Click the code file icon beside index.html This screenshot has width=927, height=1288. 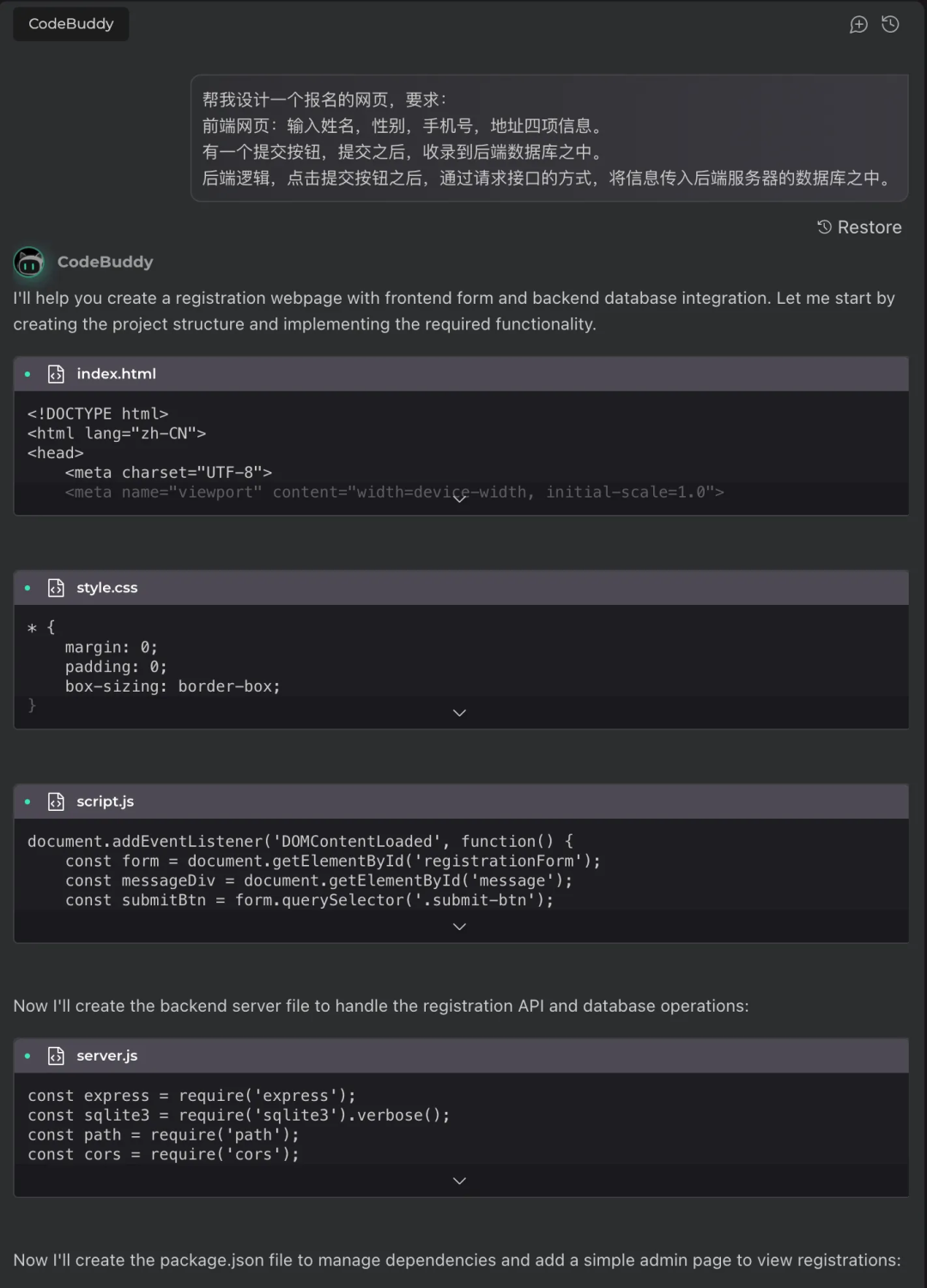55,373
